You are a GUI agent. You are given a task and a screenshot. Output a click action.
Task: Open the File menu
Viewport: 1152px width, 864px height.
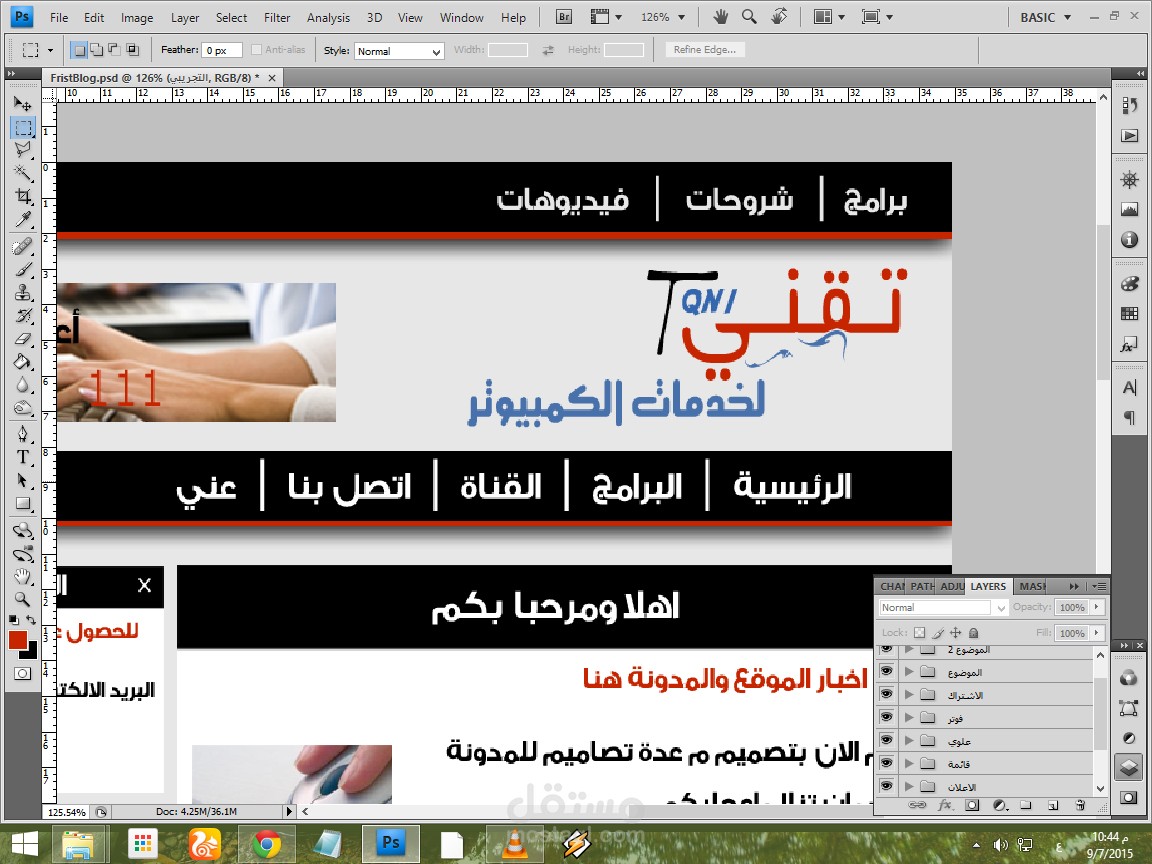(59, 18)
